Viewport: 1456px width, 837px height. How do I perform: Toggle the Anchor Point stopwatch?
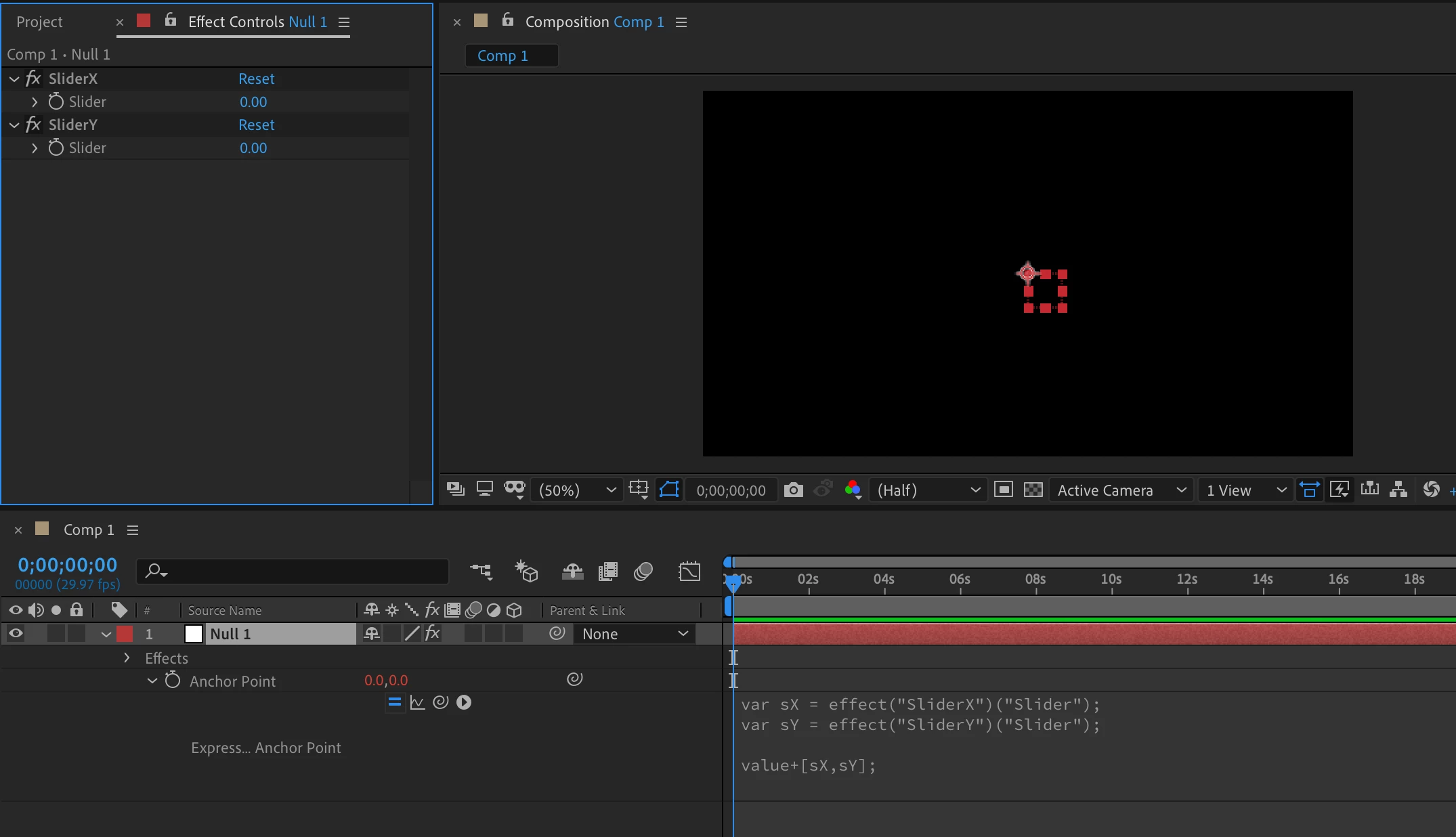click(173, 681)
